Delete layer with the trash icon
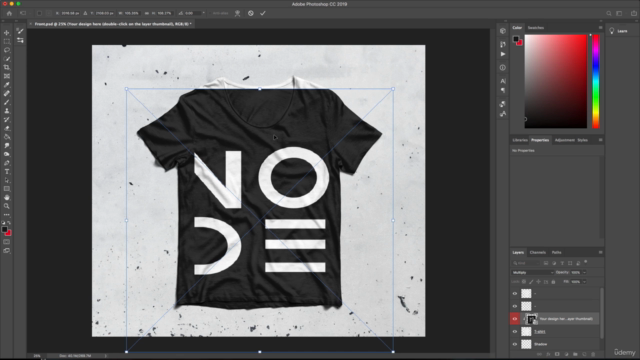The height and width of the screenshot is (360, 640). [593, 354]
